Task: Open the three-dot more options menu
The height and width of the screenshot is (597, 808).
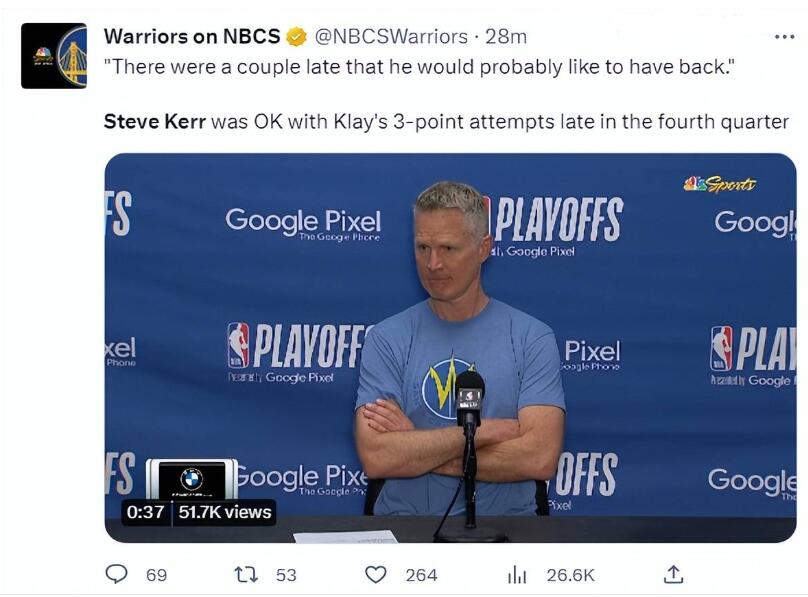Action: coord(784,37)
